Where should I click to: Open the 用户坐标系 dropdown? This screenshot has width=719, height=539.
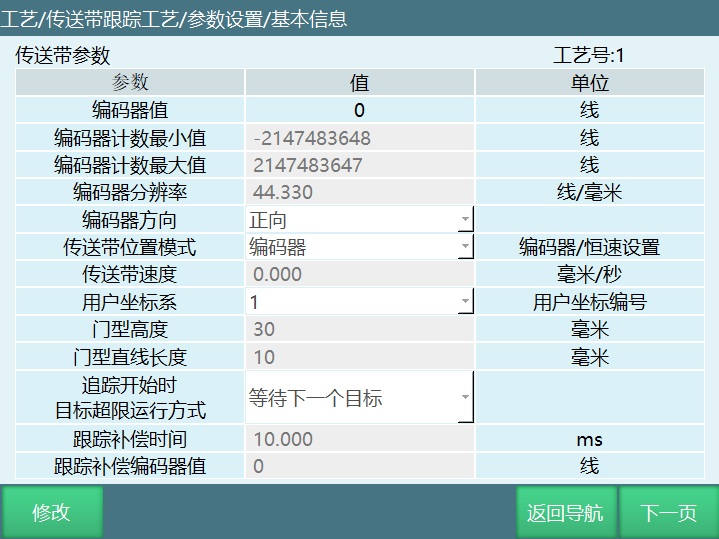359,302
